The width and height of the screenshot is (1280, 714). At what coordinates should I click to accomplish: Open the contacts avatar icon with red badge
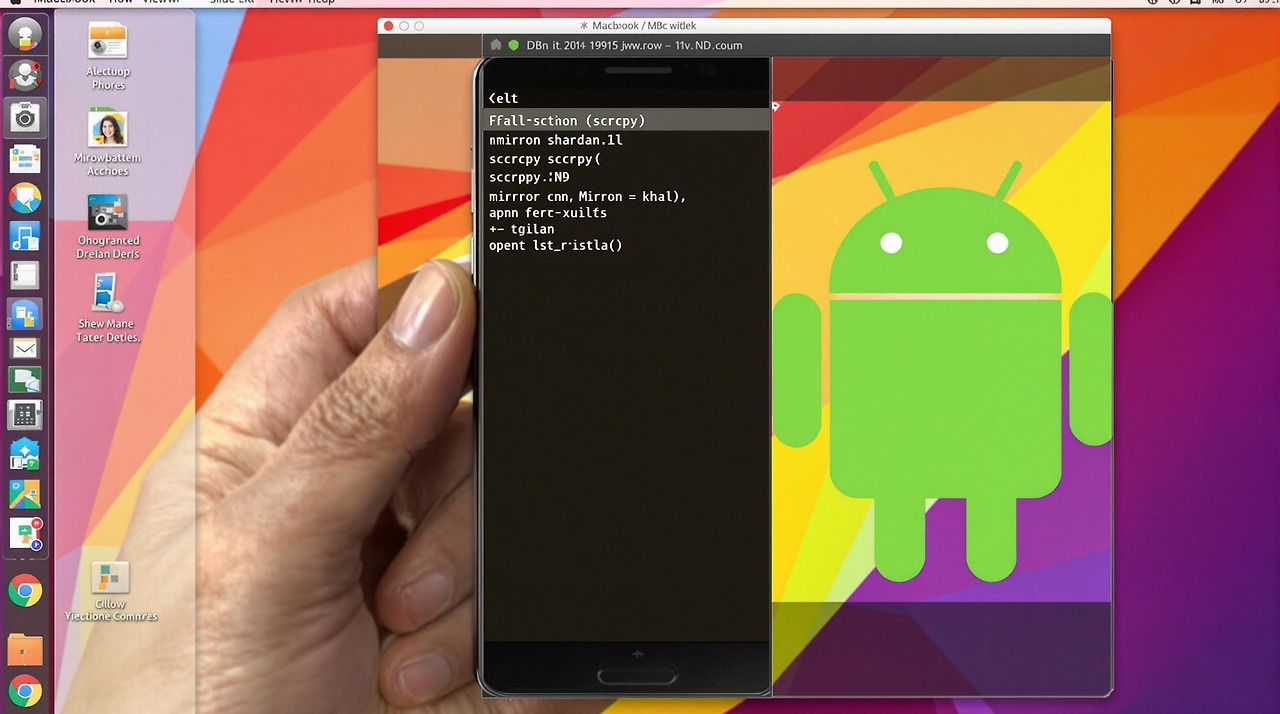[25, 76]
